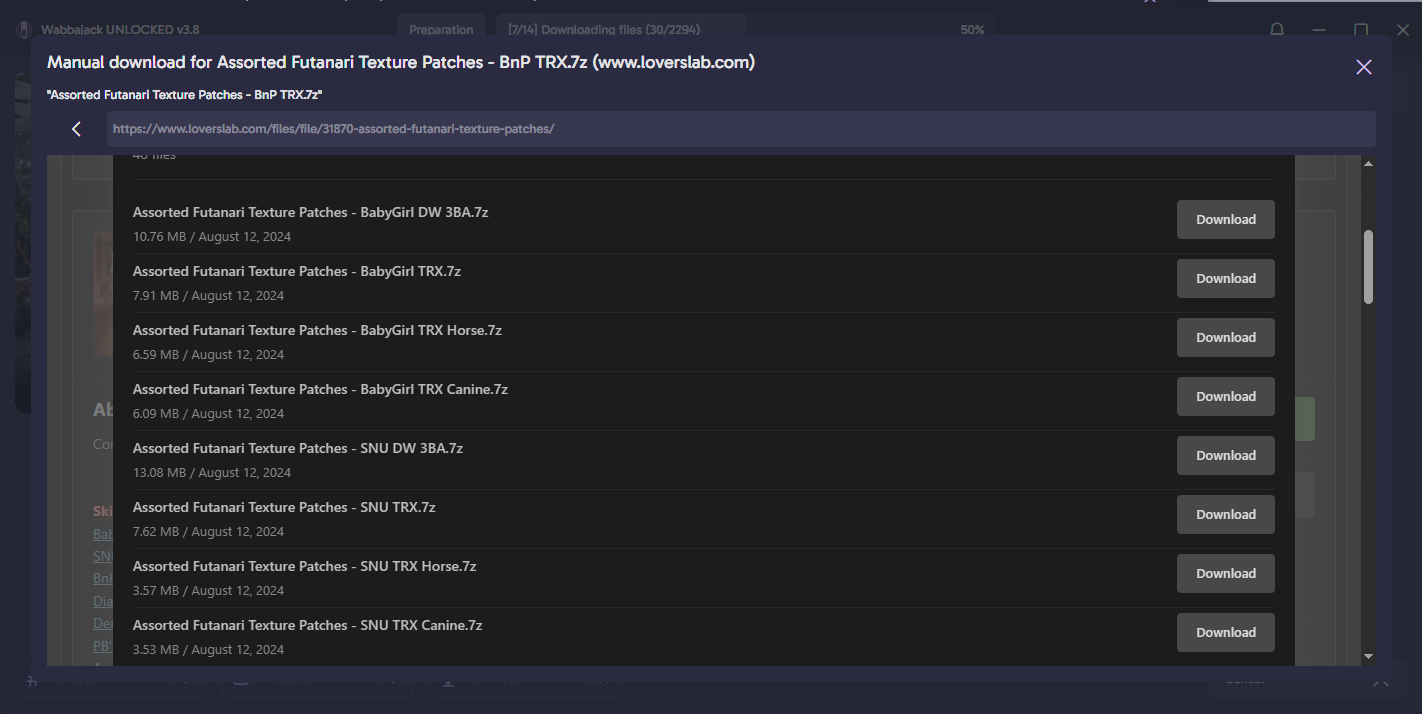Click '13.08 MB / August 12, 2024' text
This screenshot has height=714, width=1422.
tap(212, 473)
